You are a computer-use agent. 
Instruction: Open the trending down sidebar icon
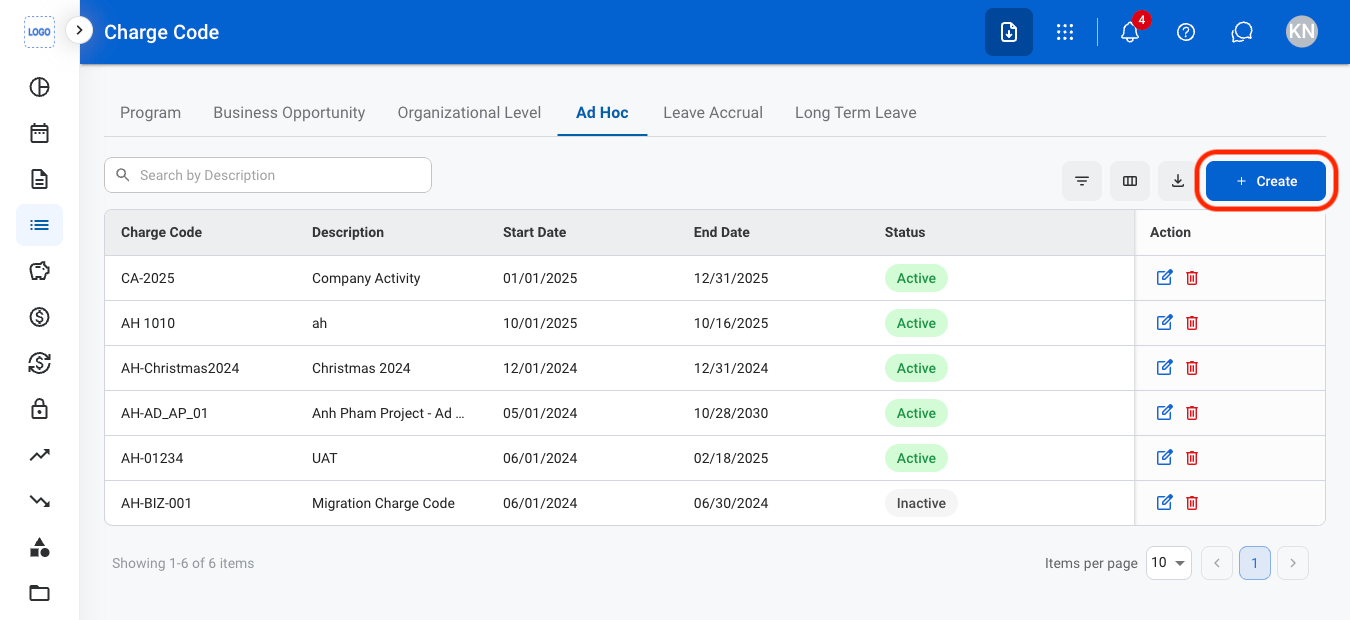coord(39,501)
